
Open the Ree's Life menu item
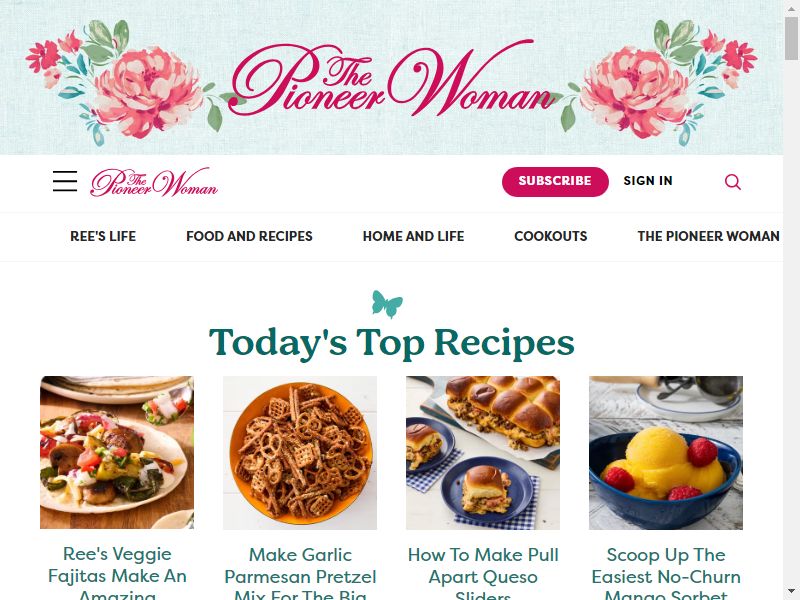103,236
